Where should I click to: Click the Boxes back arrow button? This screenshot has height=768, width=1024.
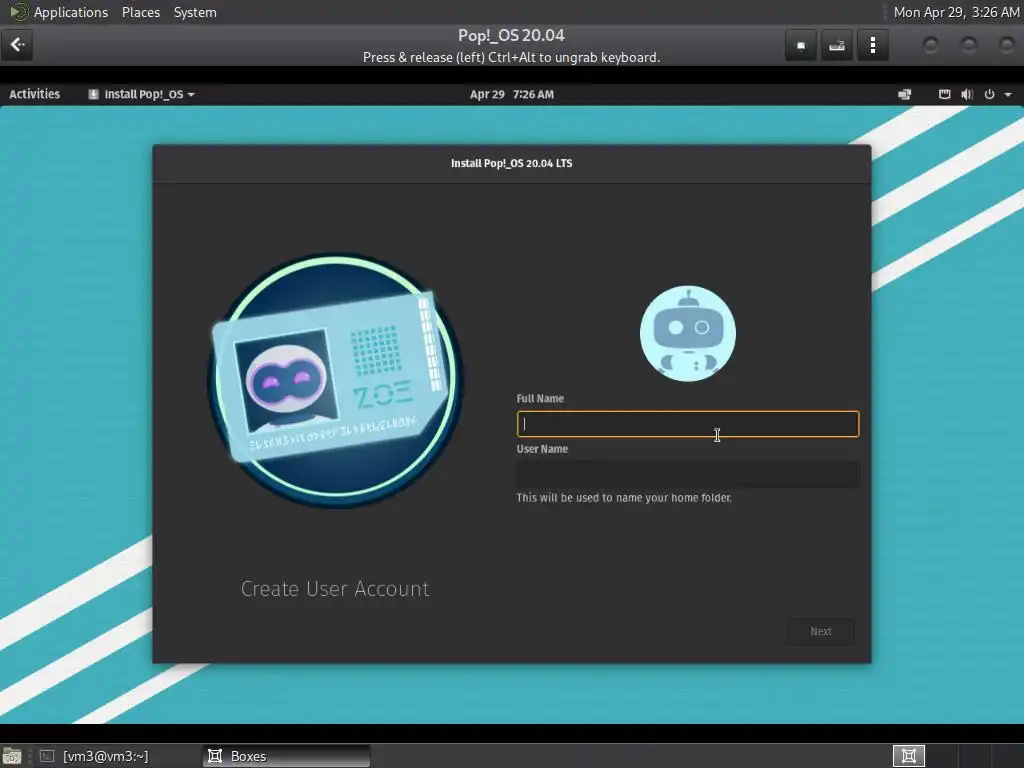(17, 44)
